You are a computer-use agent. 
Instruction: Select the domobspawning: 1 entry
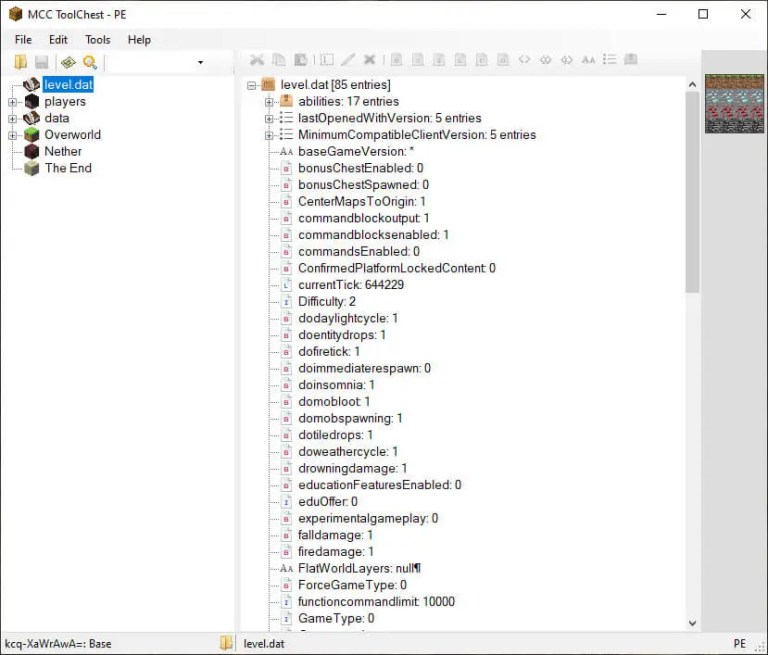pyautogui.click(x=350, y=418)
